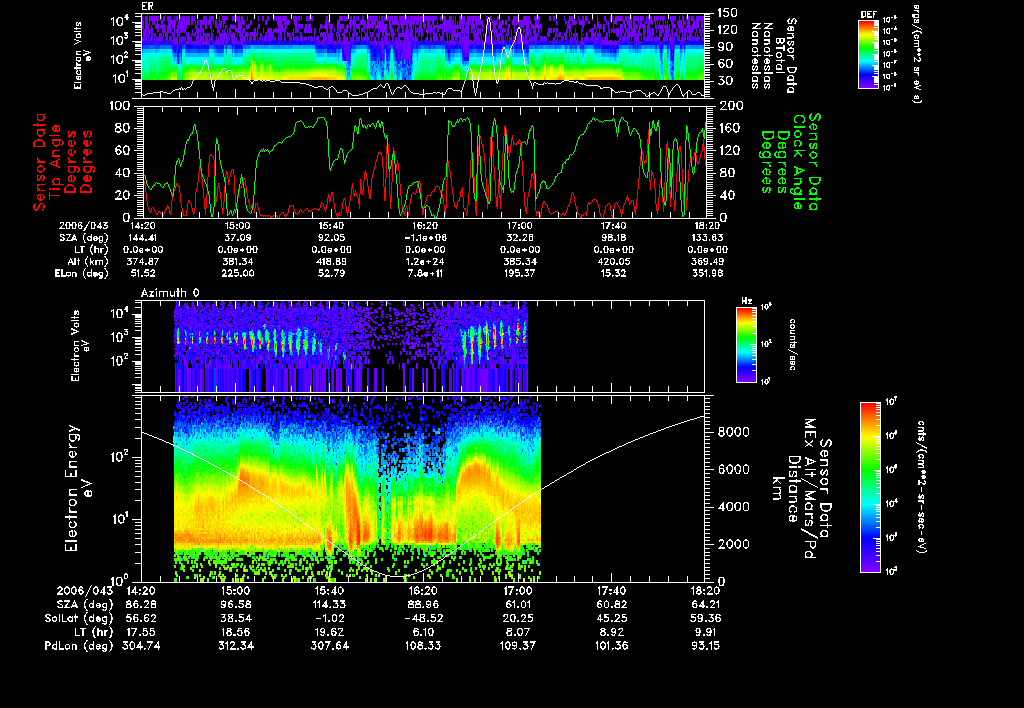Select the 'ER' panel title
This screenshot has width=1024, height=708.
147,6
